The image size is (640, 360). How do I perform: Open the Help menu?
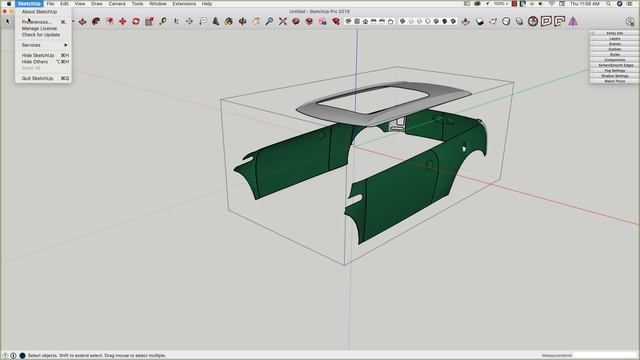(207, 4)
